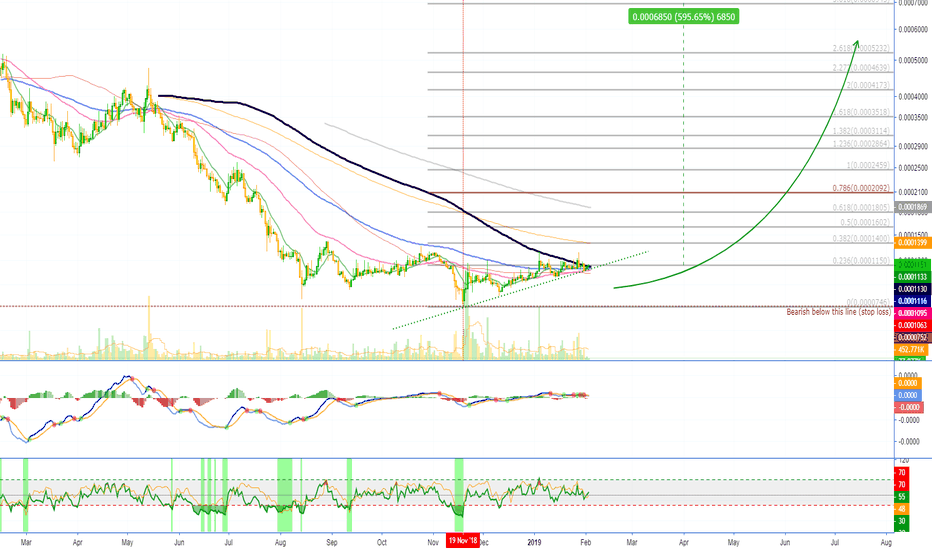
Task: Click the orange 0.0001399 price tag
Action: coord(912,243)
